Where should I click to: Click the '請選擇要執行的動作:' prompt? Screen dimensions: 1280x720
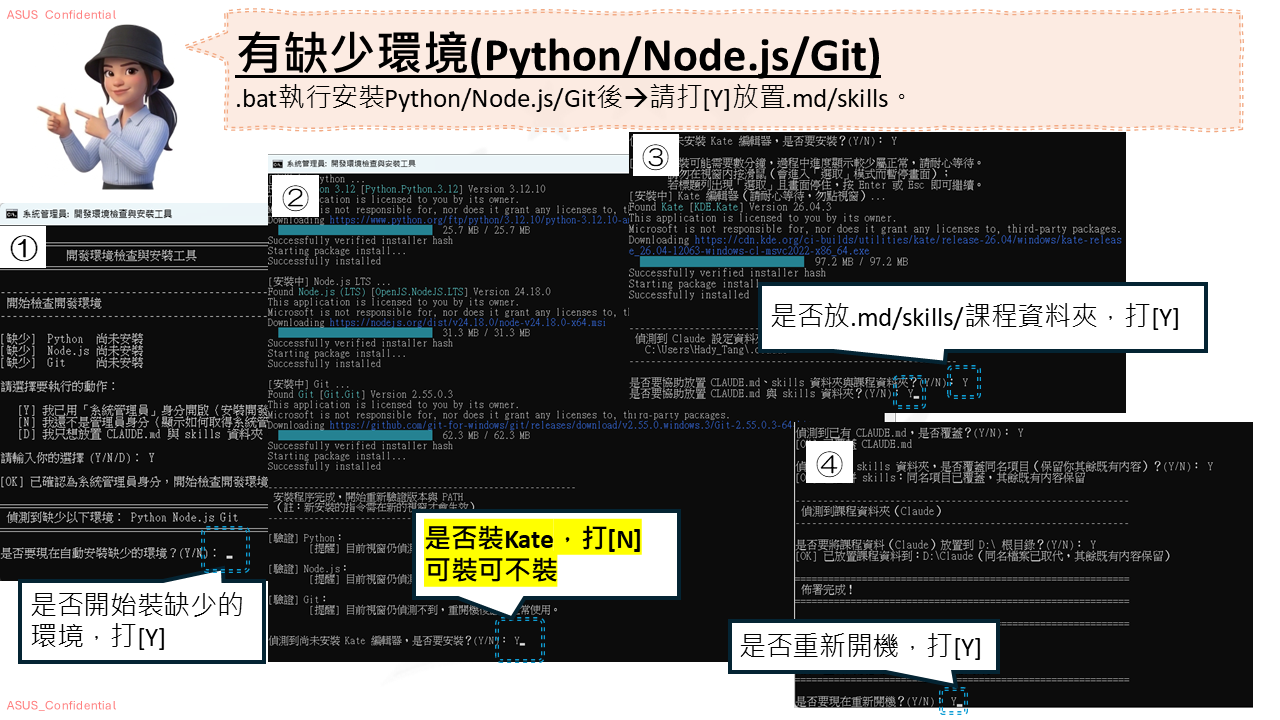pyautogui.click(x=59, y=386)
